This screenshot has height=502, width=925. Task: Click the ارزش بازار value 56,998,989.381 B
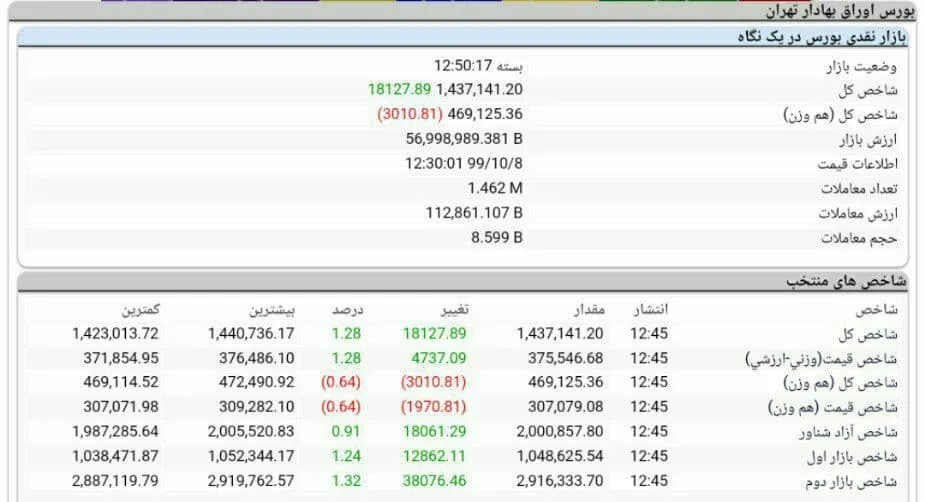pyautogui.click(x=464, y=139)
